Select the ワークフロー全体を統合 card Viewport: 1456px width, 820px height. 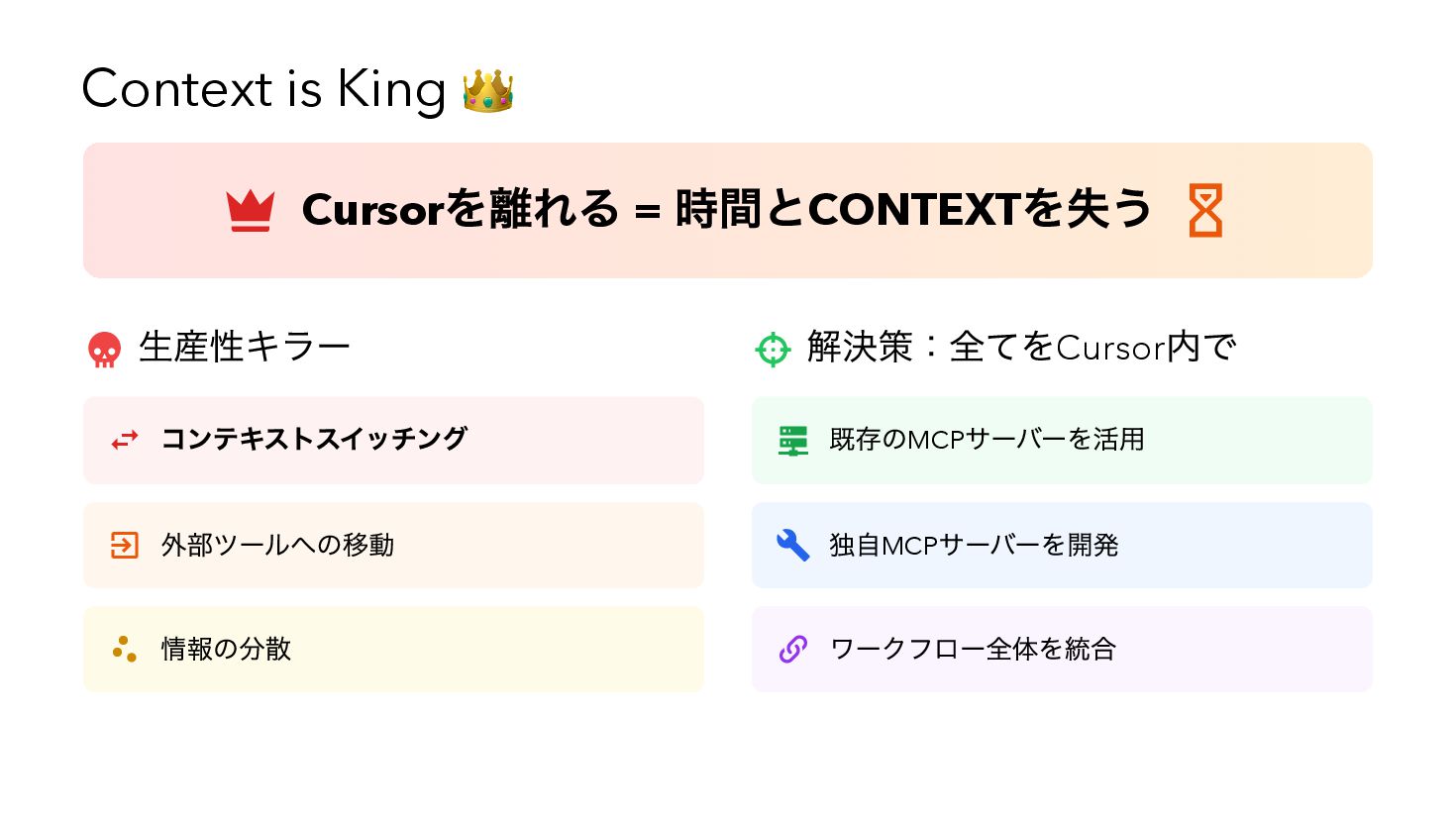point(1062,650)
